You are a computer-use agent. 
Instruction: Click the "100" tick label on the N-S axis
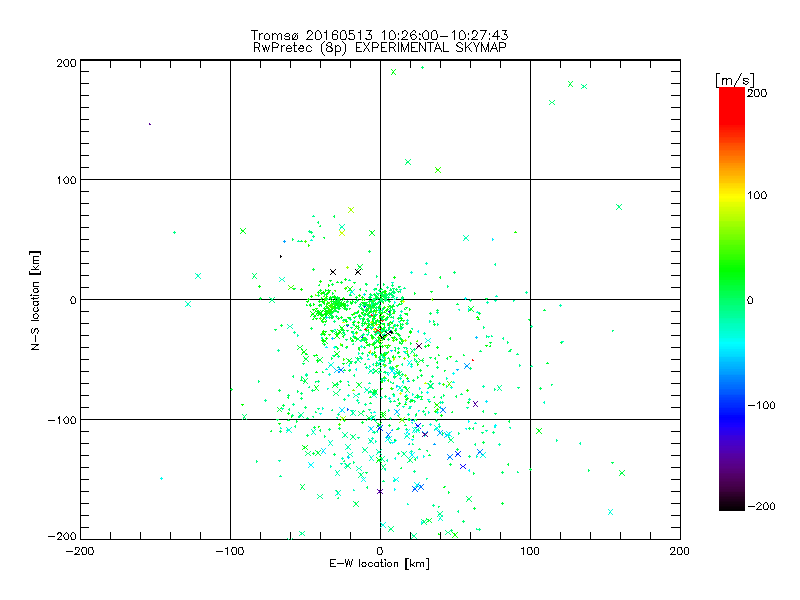point(66,180)
